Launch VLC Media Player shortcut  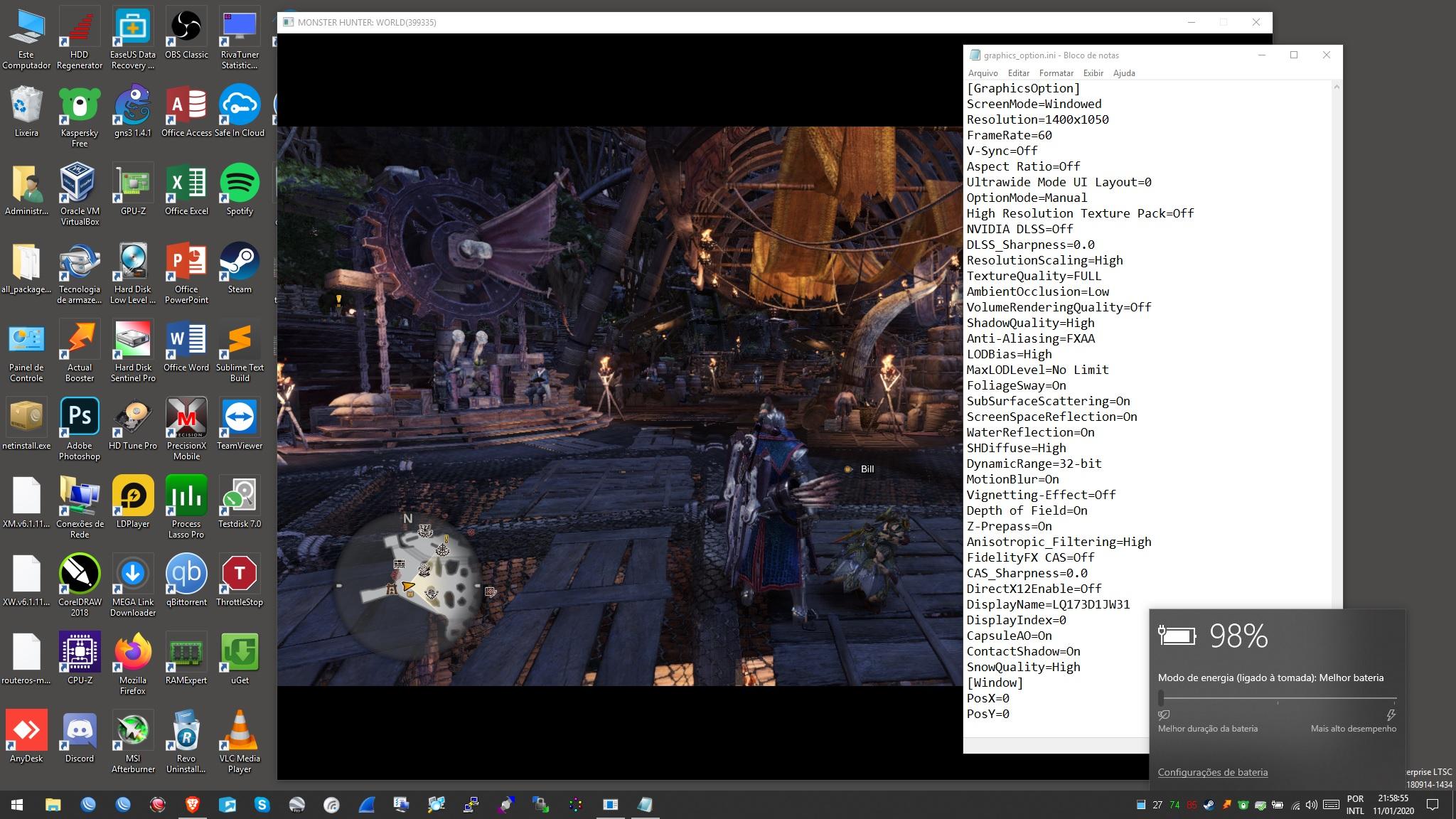[x=240, y=741]
